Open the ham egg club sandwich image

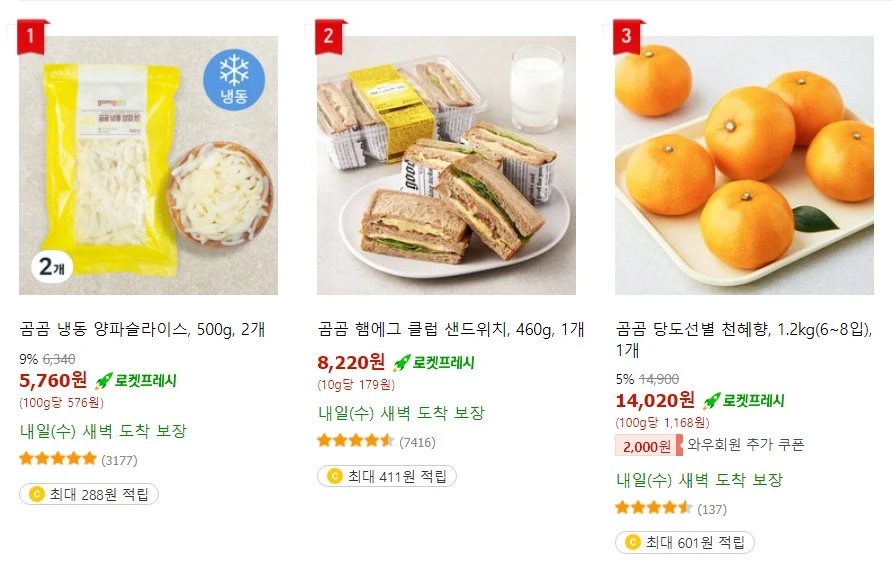(446, 166)
